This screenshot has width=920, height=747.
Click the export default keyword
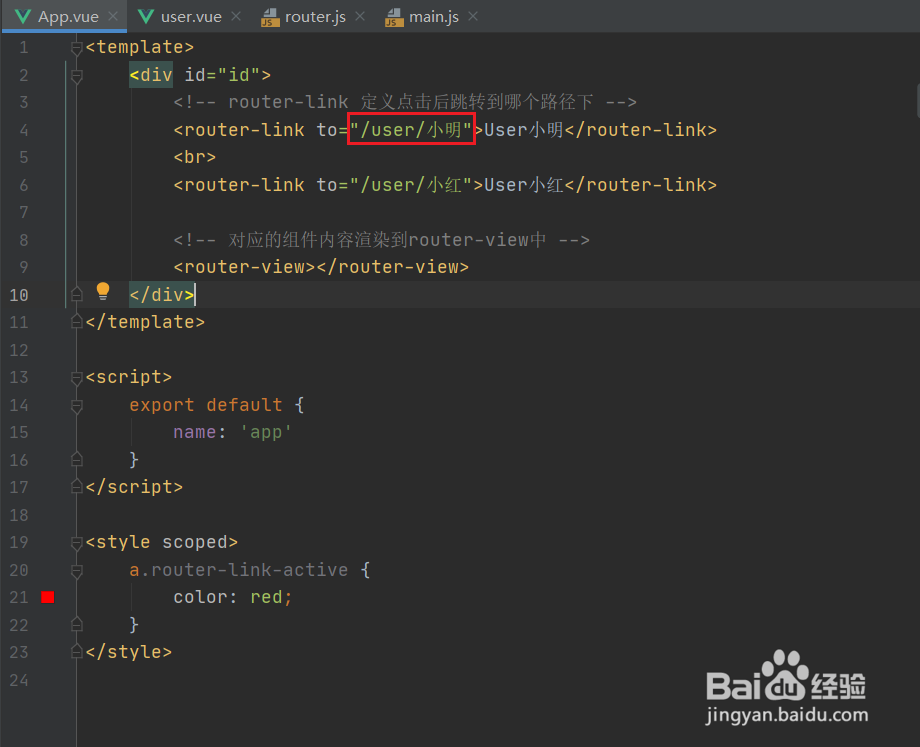coord(205,405)
